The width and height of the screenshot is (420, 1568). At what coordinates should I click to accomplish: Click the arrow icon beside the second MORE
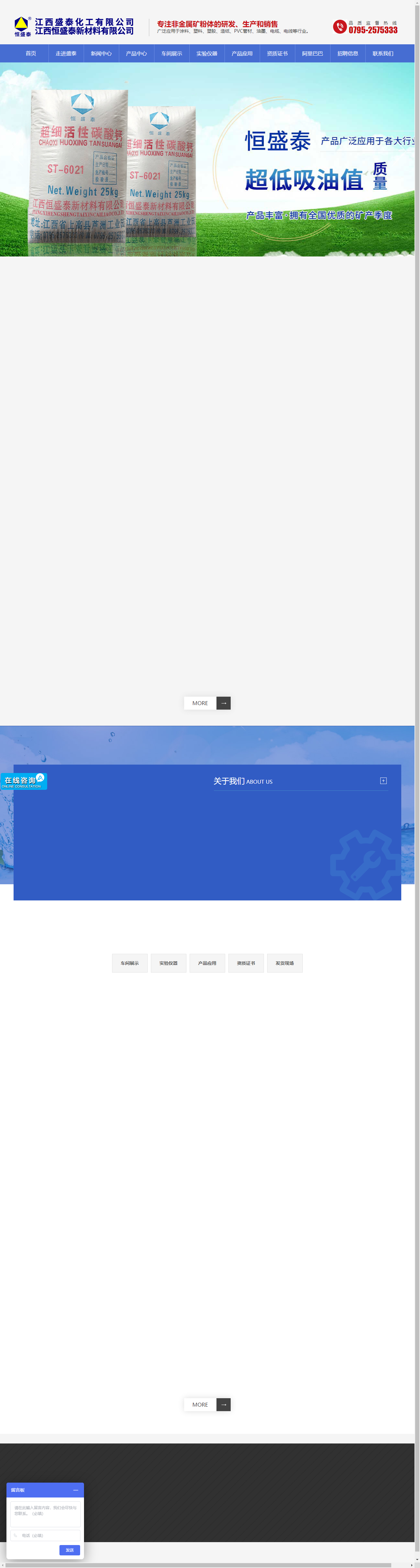pyautogui.click(x=224, y=1405)
